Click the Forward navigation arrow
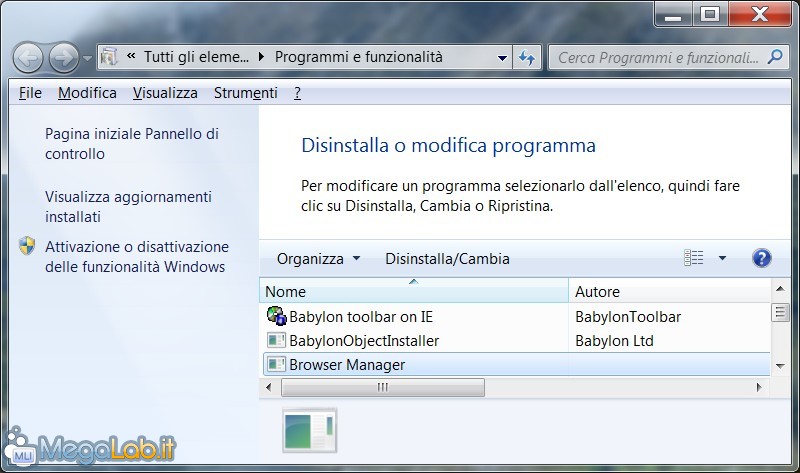 (x=64, y=58)
